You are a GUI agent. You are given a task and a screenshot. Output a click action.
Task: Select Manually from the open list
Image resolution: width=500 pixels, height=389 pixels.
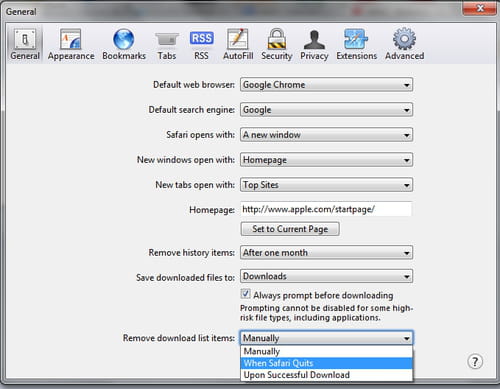[326, 351]
